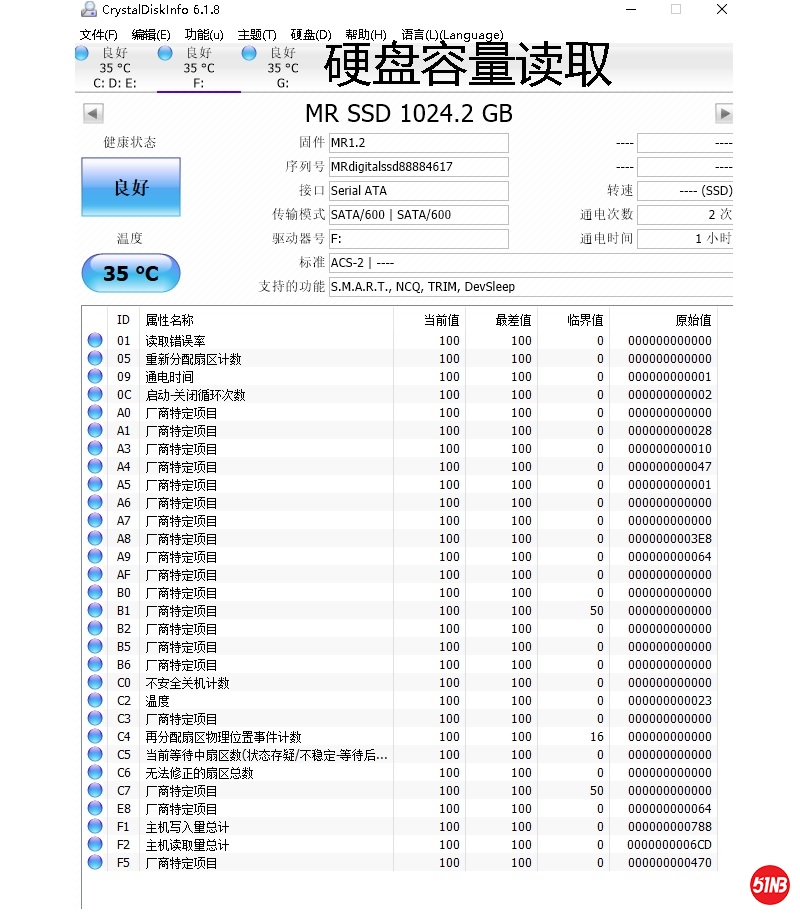Click status orb for attribute C2 温度
Screen dimensions: 800x915
95,701
